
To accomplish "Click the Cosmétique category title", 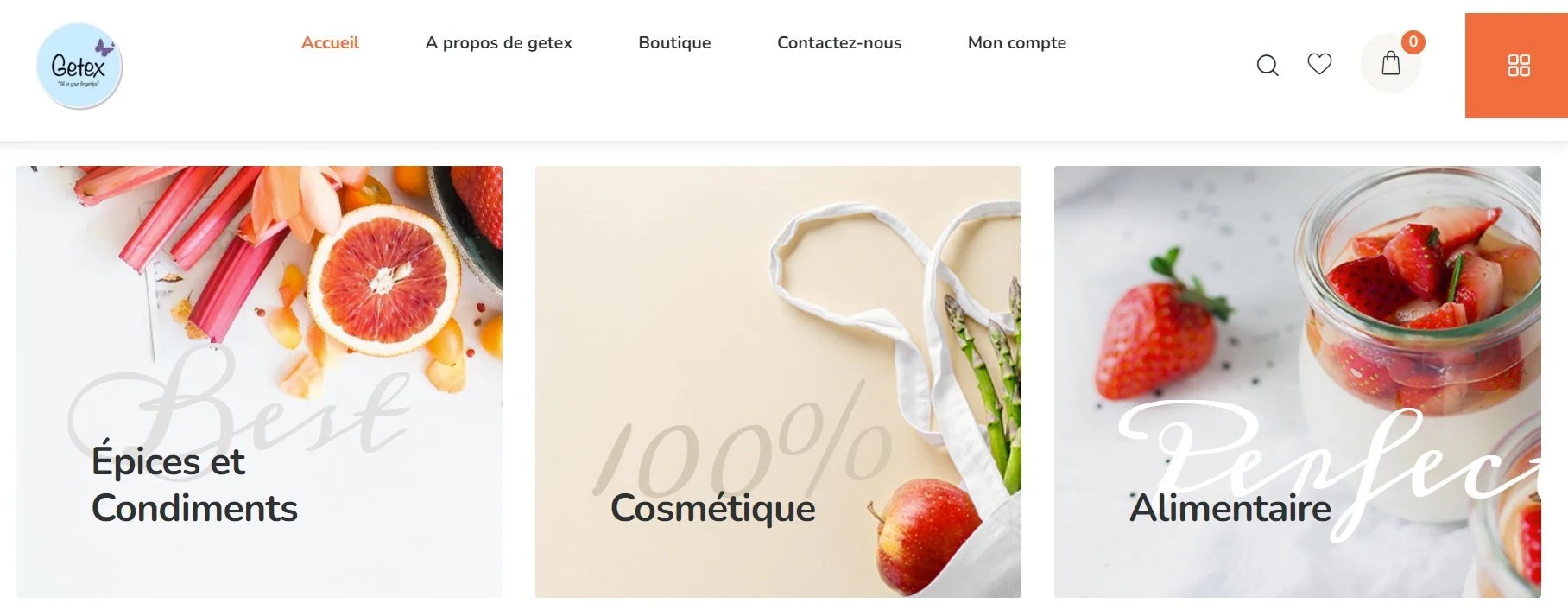I will 713,508.
